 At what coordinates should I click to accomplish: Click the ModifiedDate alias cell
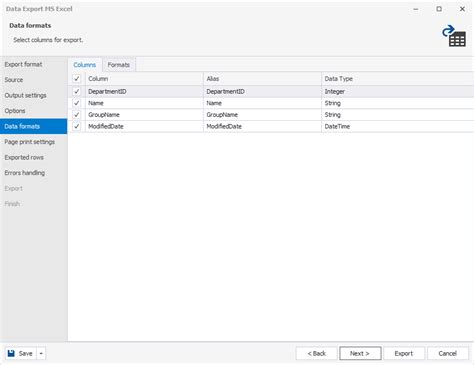(x=262, y=126)
